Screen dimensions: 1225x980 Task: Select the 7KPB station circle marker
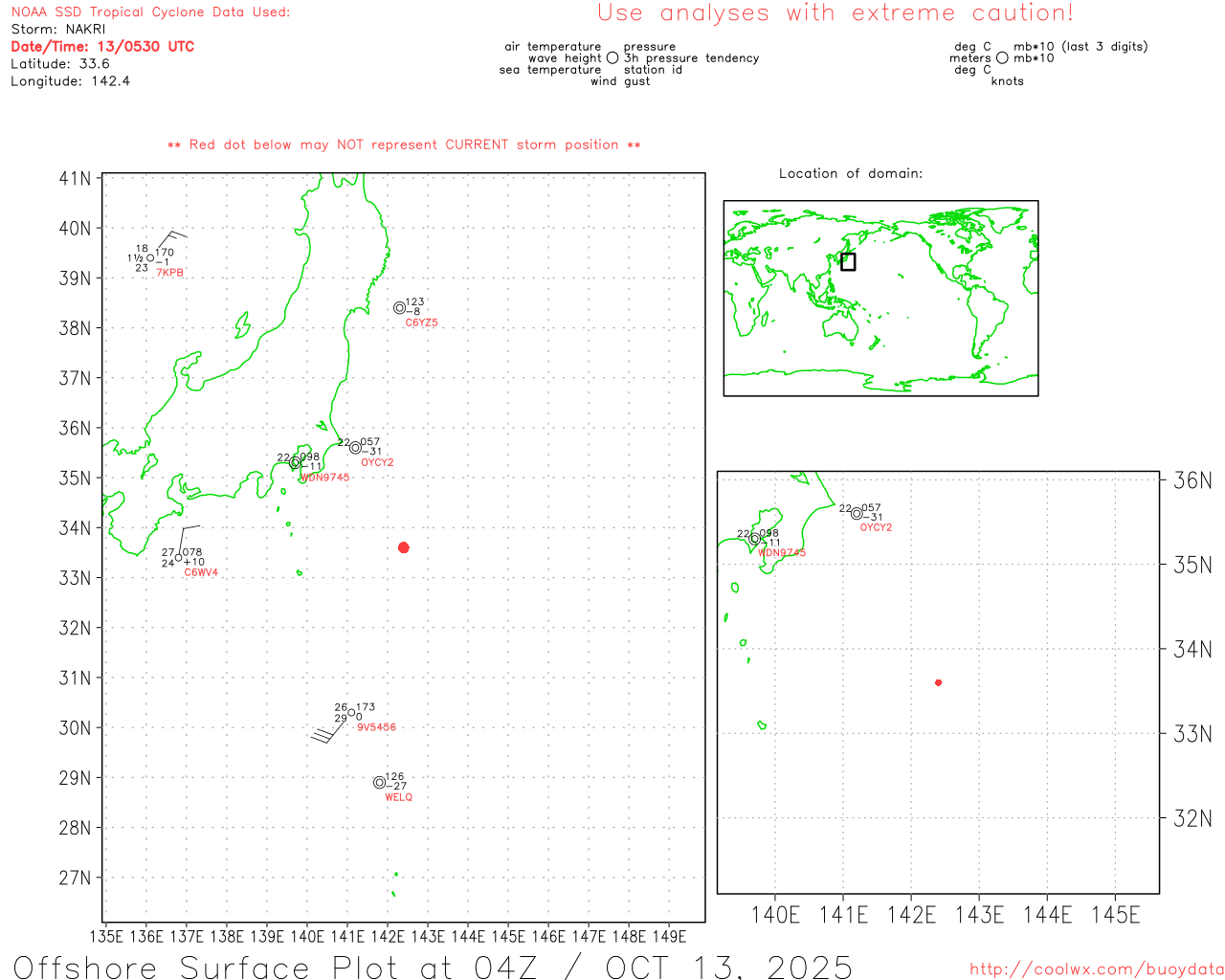coord(150,257)
